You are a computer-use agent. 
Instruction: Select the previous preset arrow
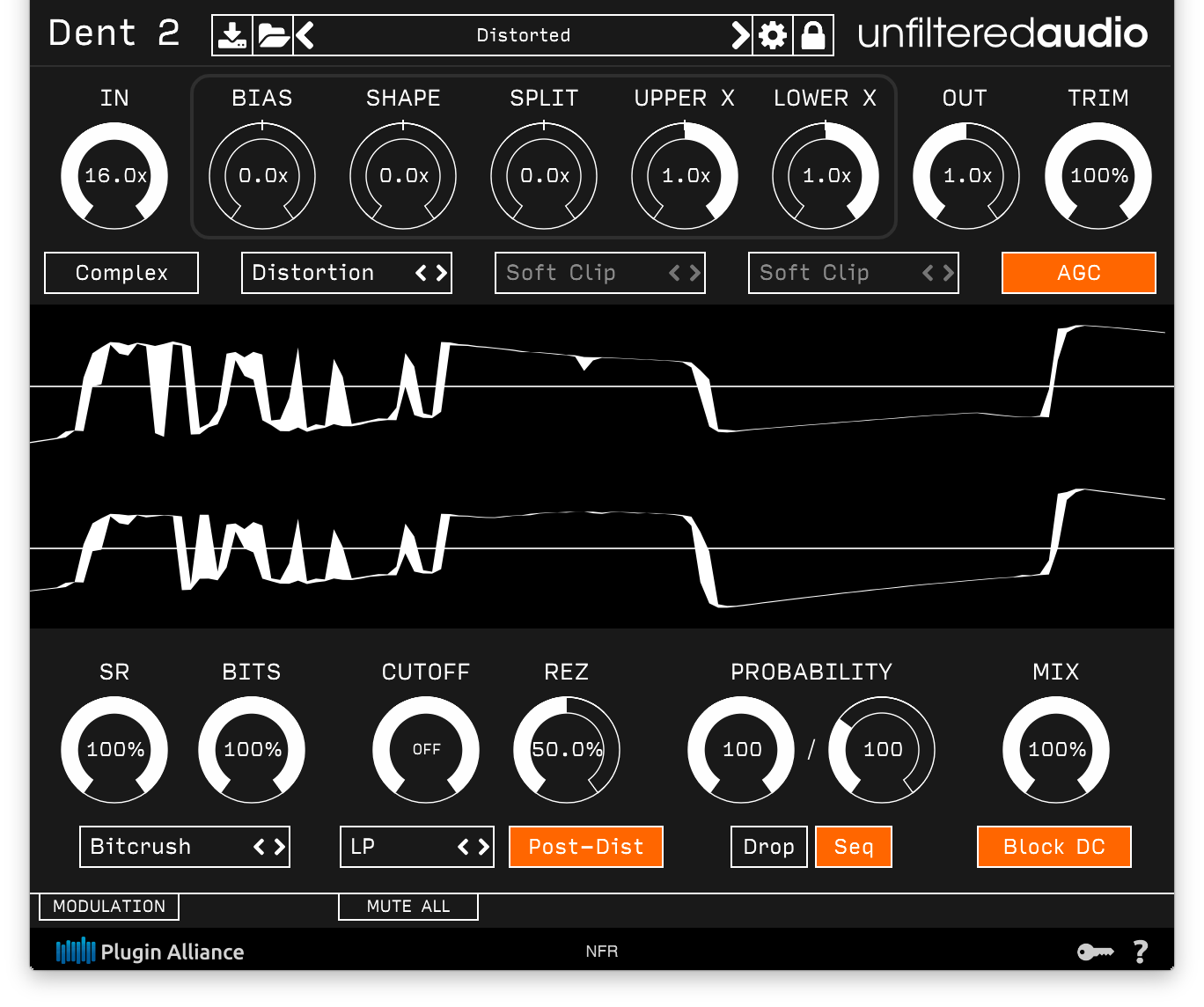[x=304, y=34]
